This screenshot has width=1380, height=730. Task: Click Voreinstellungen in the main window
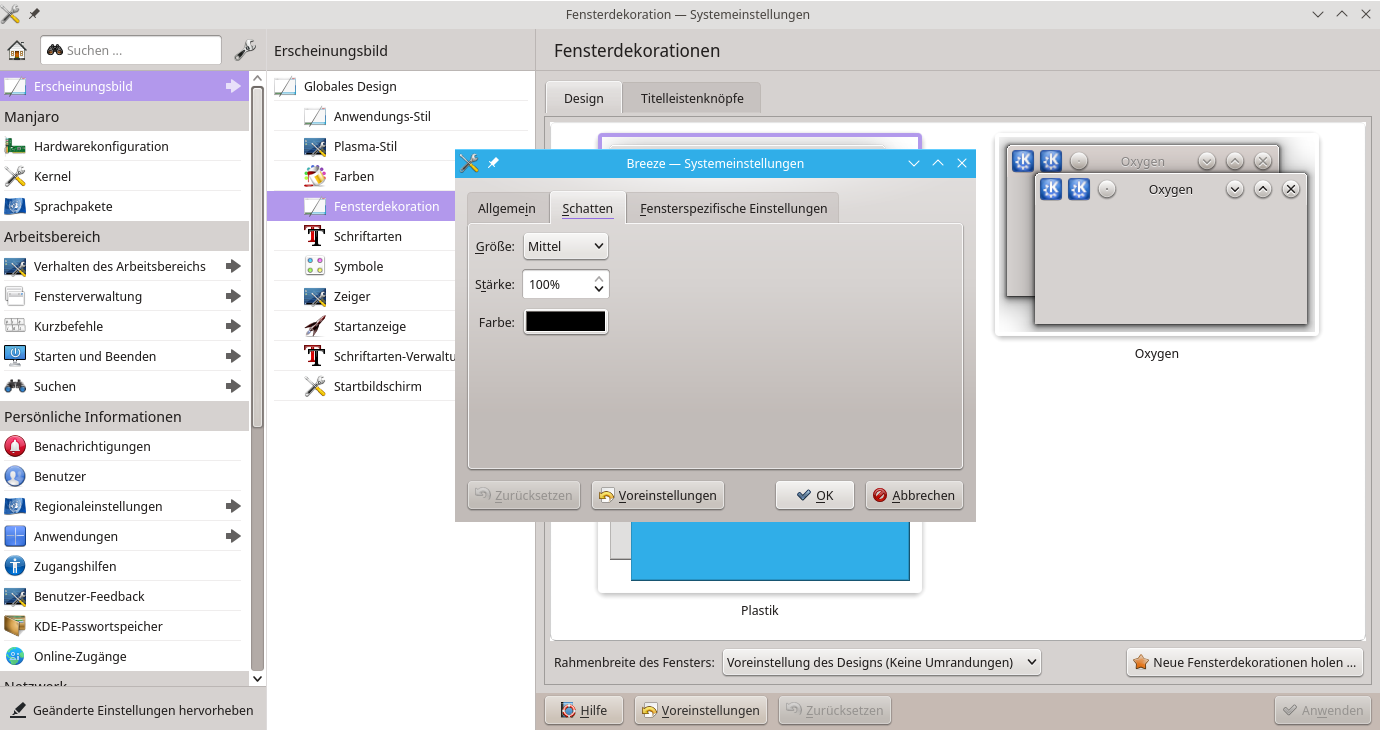[x=701, y=710]
